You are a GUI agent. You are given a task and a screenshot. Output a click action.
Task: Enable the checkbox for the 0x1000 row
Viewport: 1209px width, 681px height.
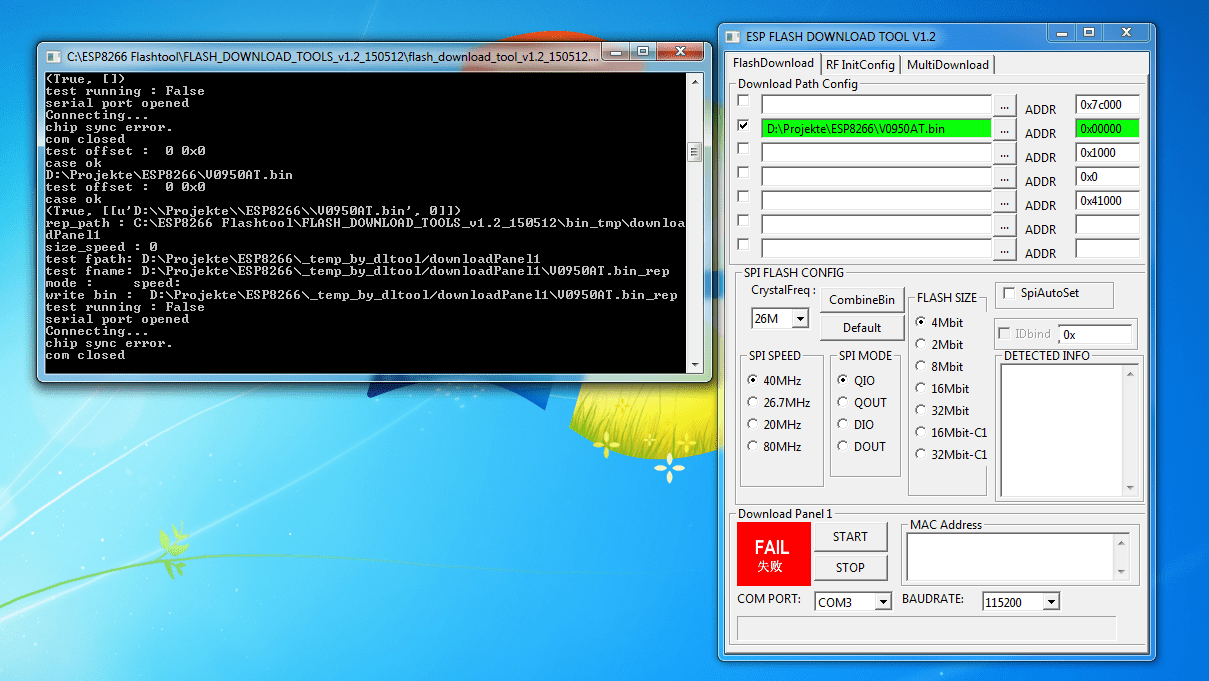(x=743, y=149)
